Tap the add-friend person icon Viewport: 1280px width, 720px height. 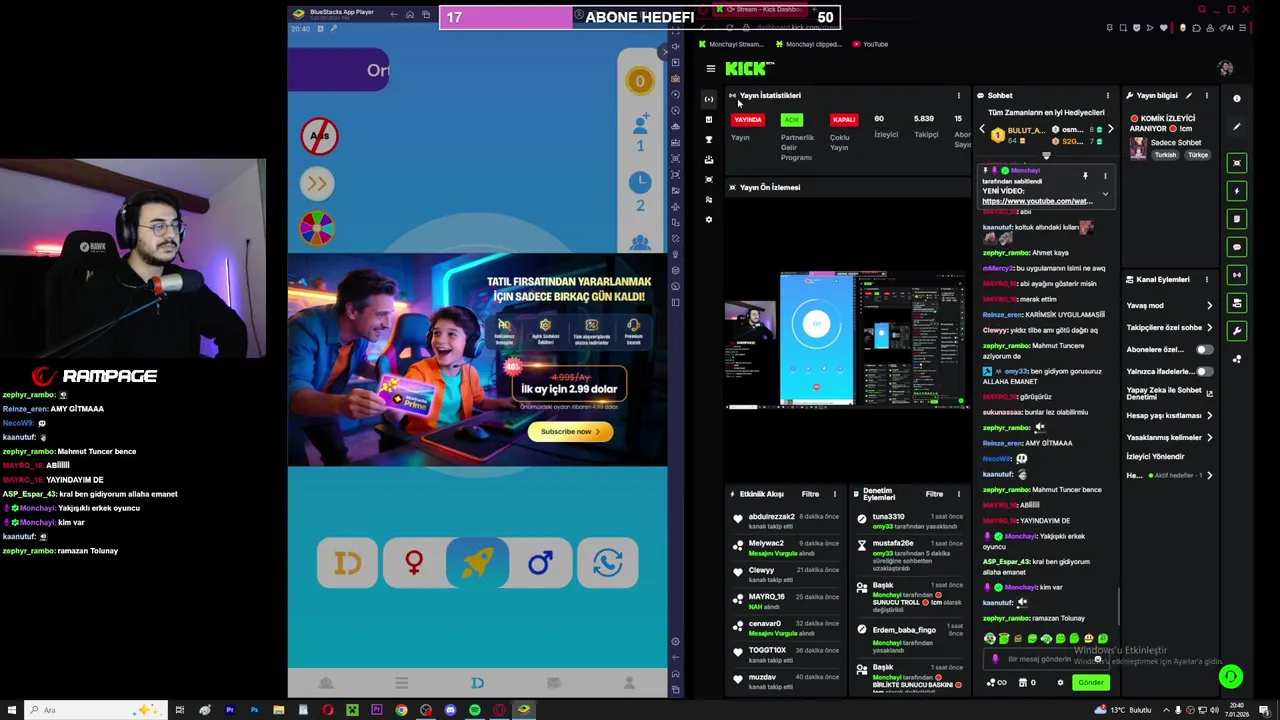click(x=640, y=125)
